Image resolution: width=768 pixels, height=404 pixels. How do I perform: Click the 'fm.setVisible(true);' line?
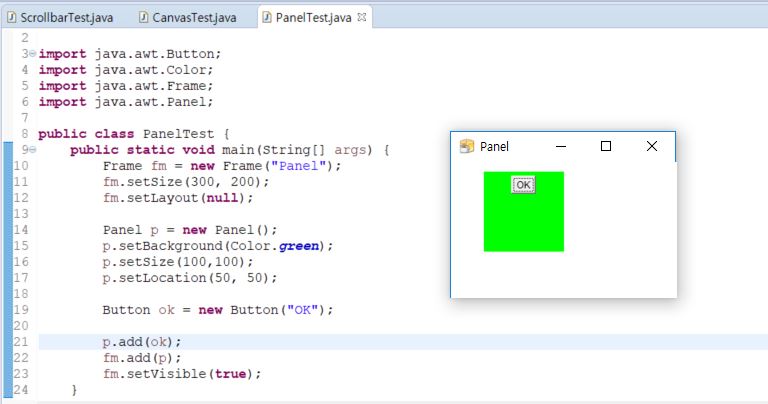182,374
